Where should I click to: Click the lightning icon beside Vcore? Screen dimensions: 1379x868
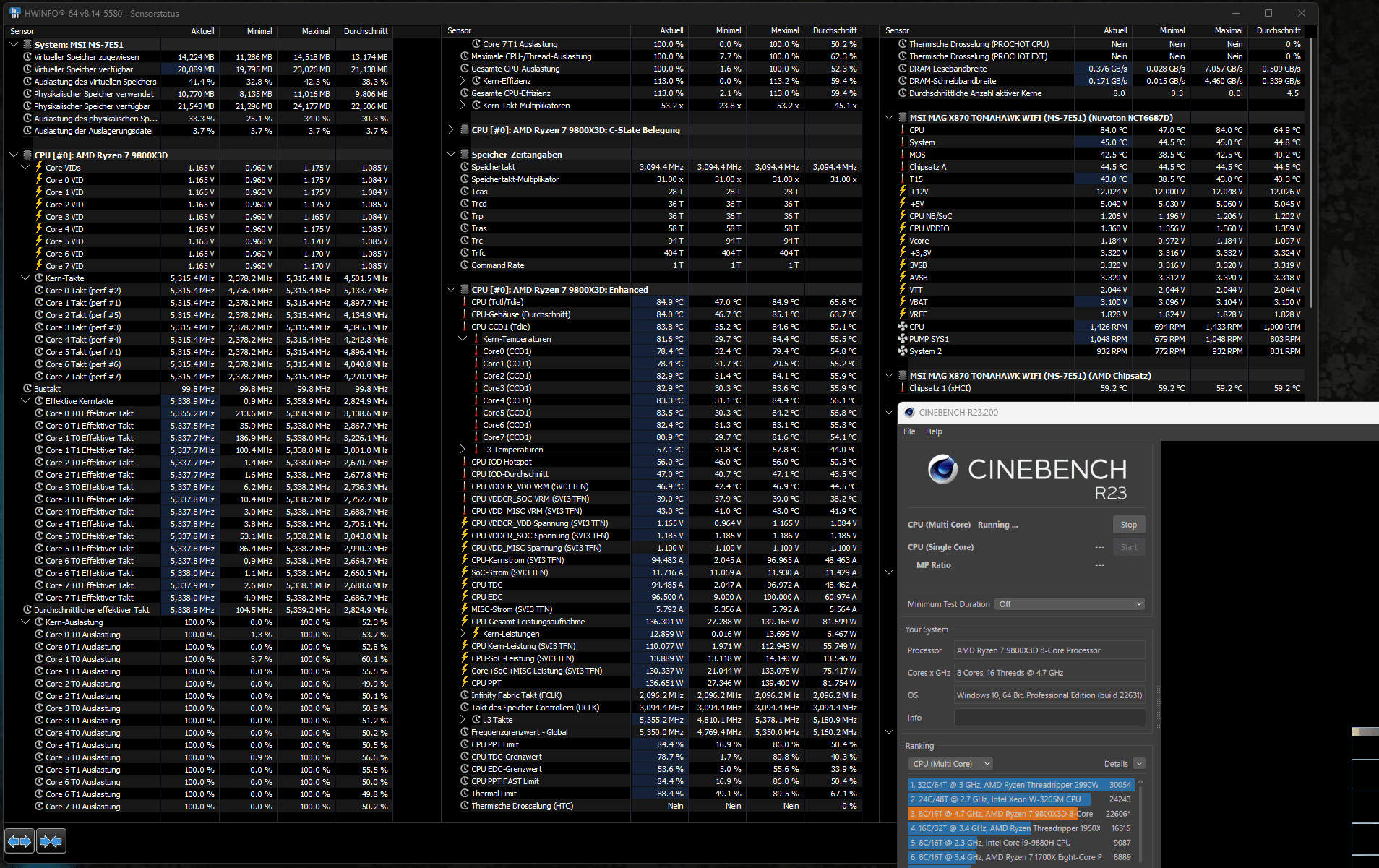(x=902, y=241)
